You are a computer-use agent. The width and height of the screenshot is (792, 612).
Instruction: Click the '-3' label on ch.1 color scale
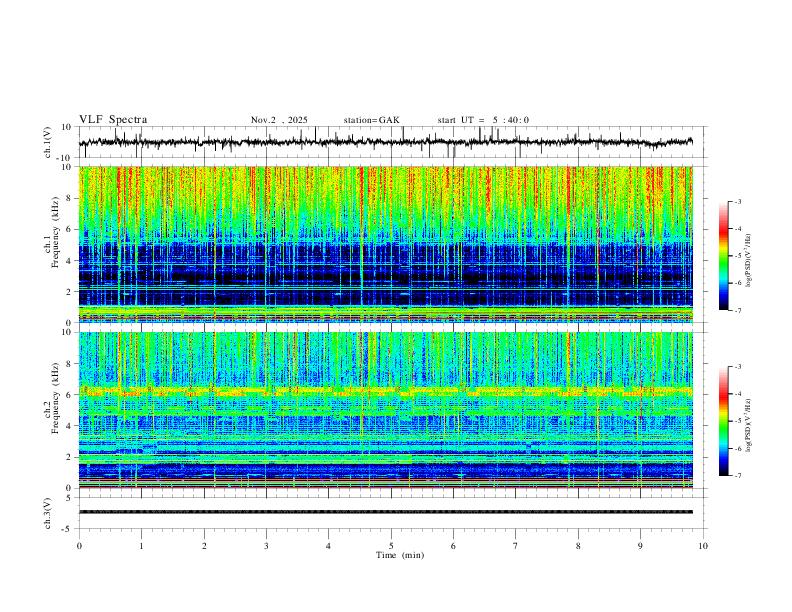737,201
